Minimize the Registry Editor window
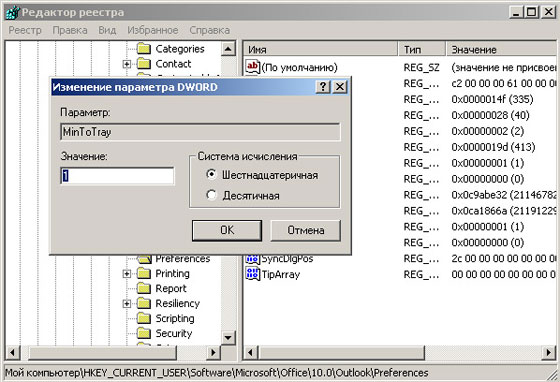The image size is (560, 382). pos(516,12)
